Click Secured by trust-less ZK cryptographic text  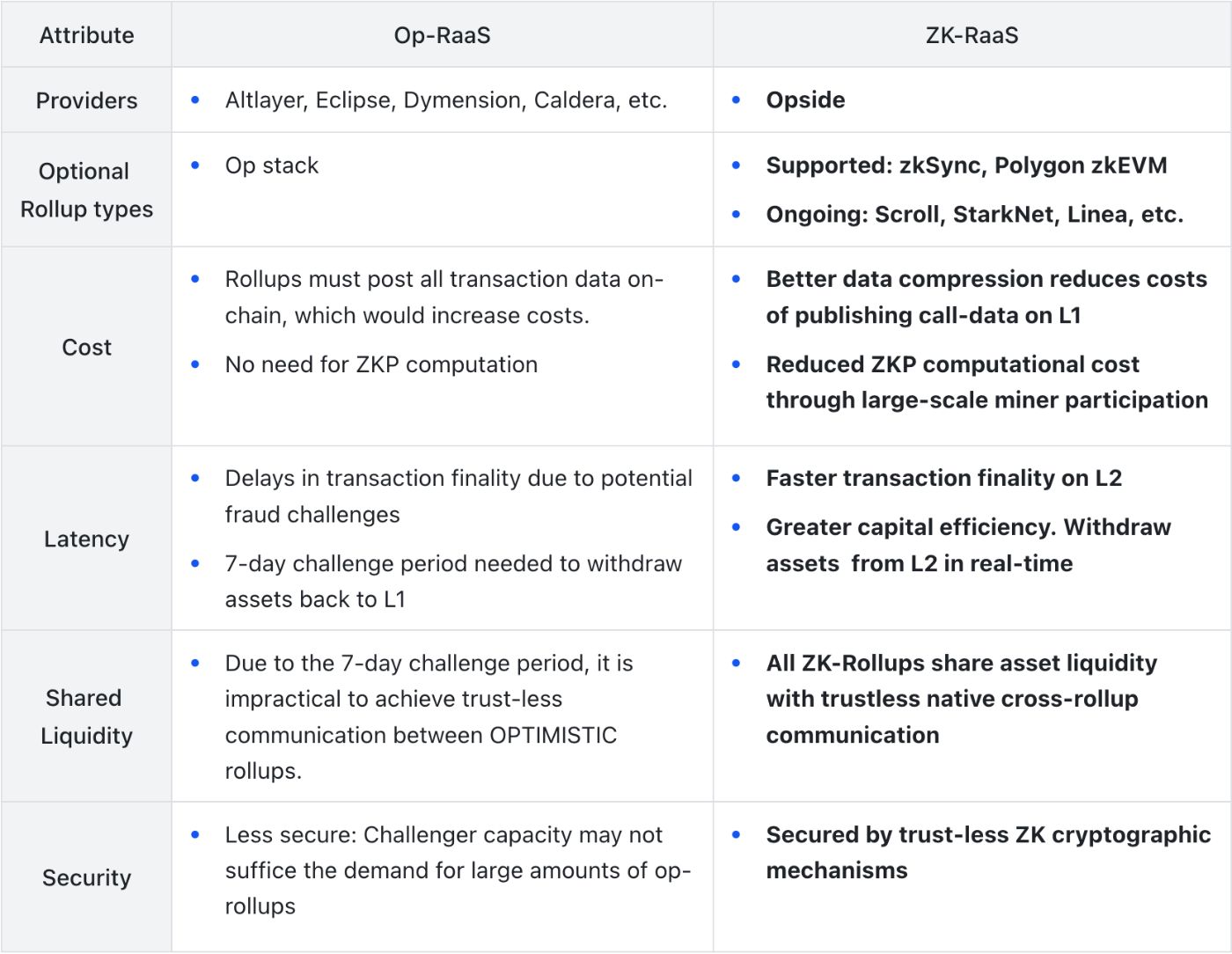987,834
